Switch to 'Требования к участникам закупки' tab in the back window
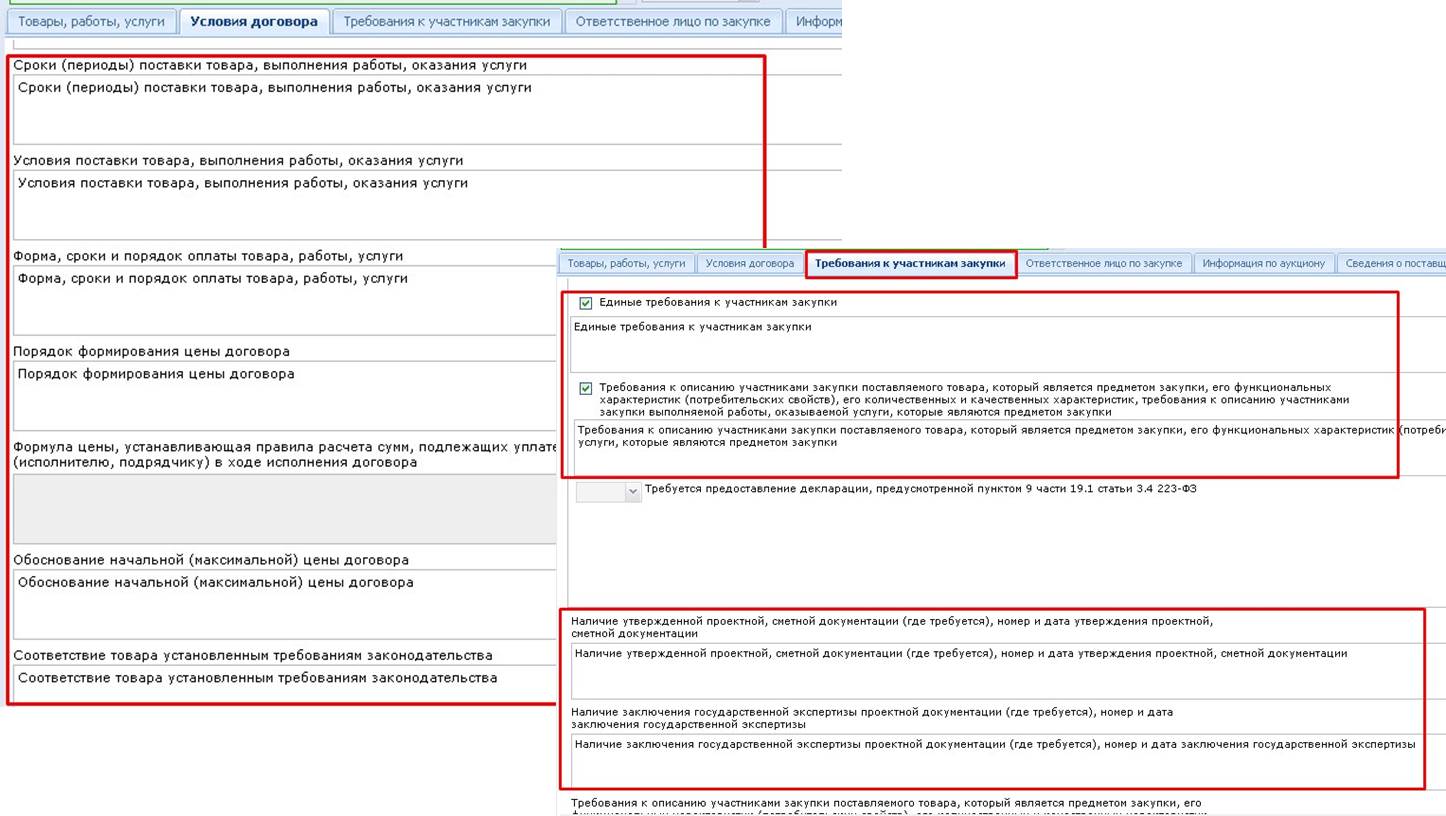 [x=446, y=21]
